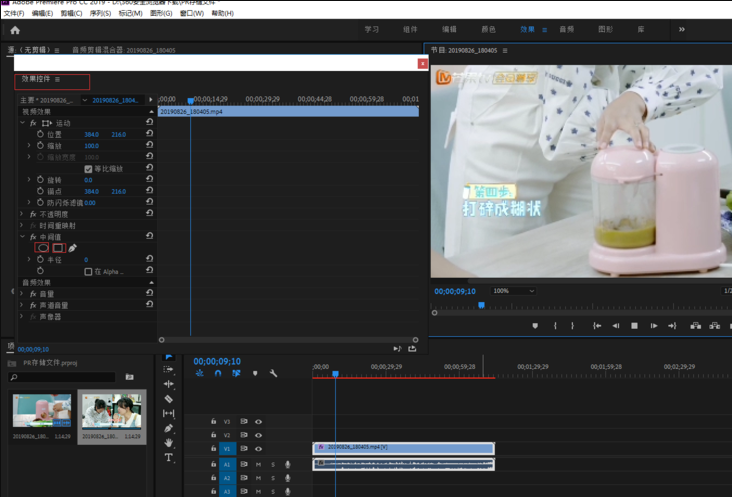
Task: Open the 剪辑(C) menu
Action: point(71,14)
